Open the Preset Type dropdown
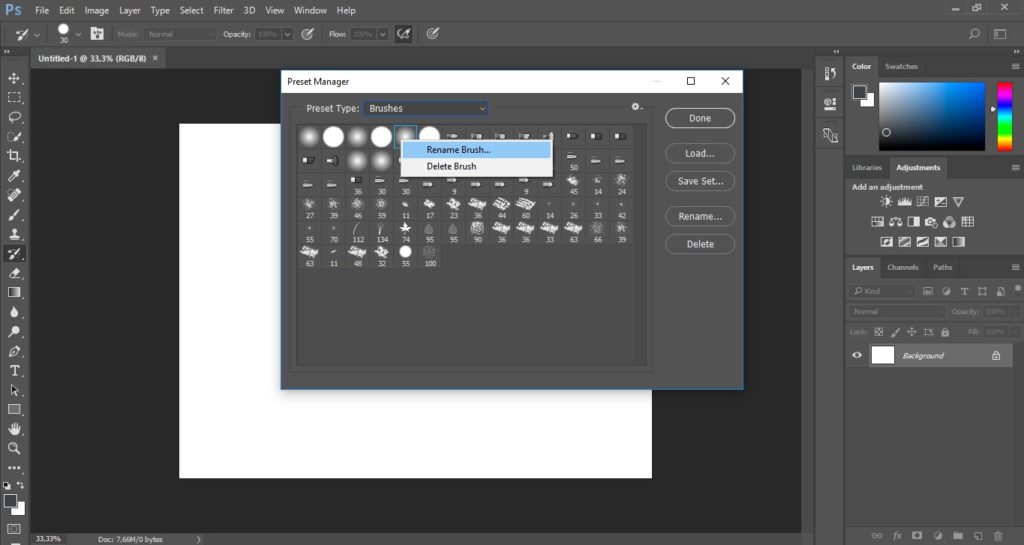1024x545 pixels. coord(425,108)
